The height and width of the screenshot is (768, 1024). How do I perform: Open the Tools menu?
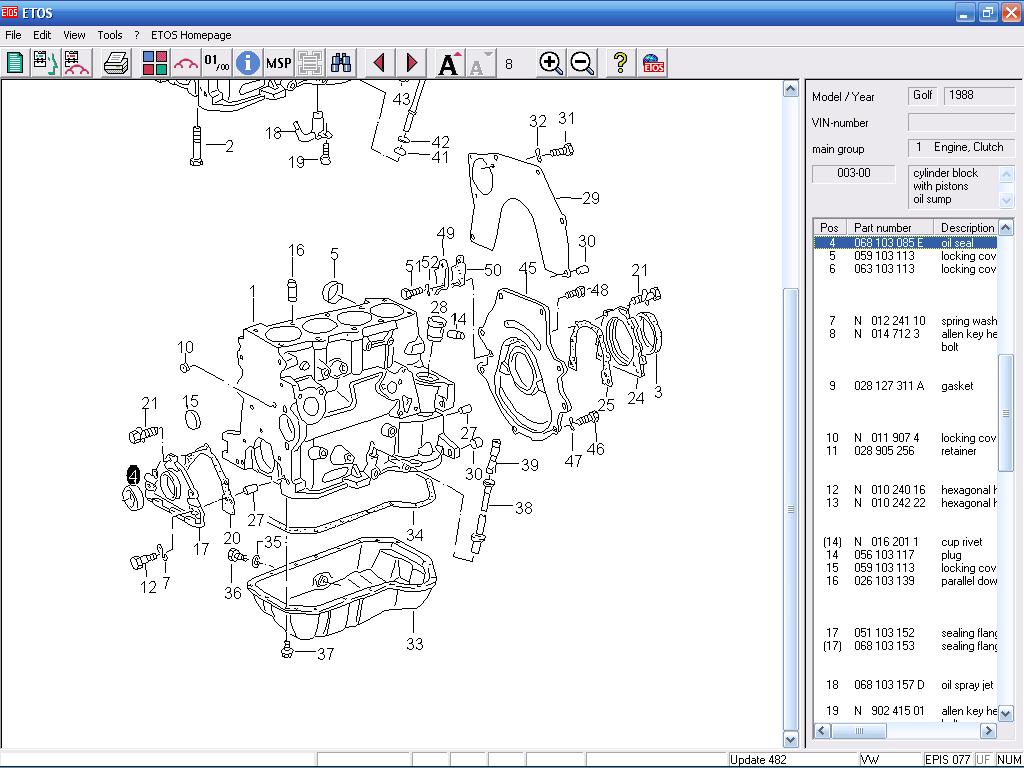(110, 35)
